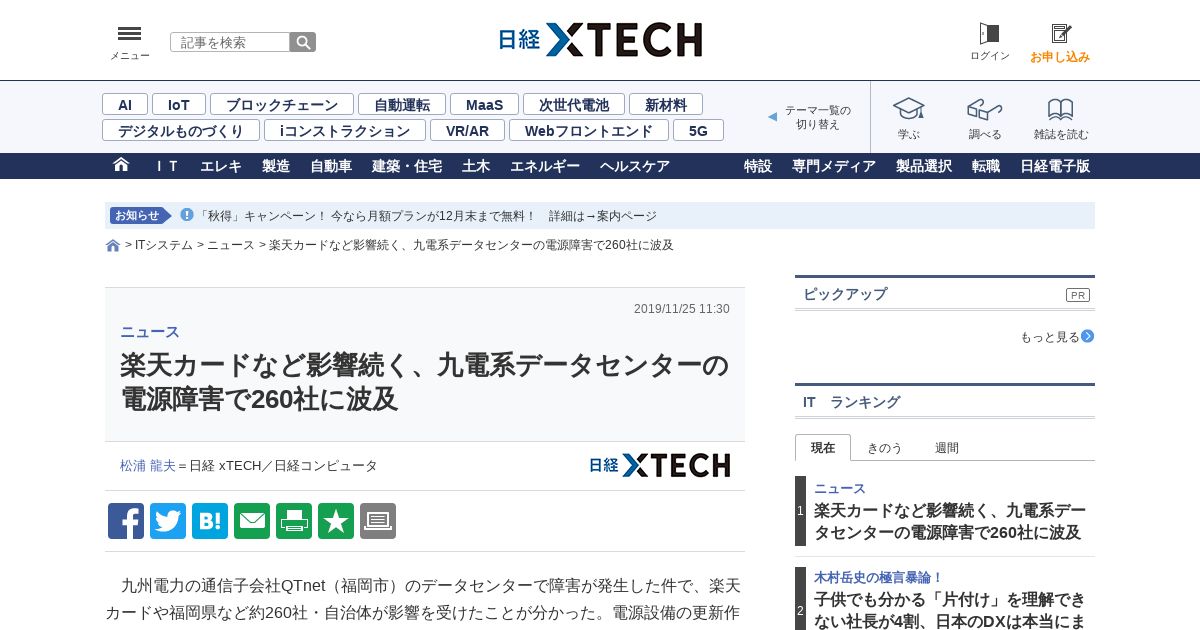Select the 次世代電池 theme tag
1200x630 pixels.
[x=574, y=104]
